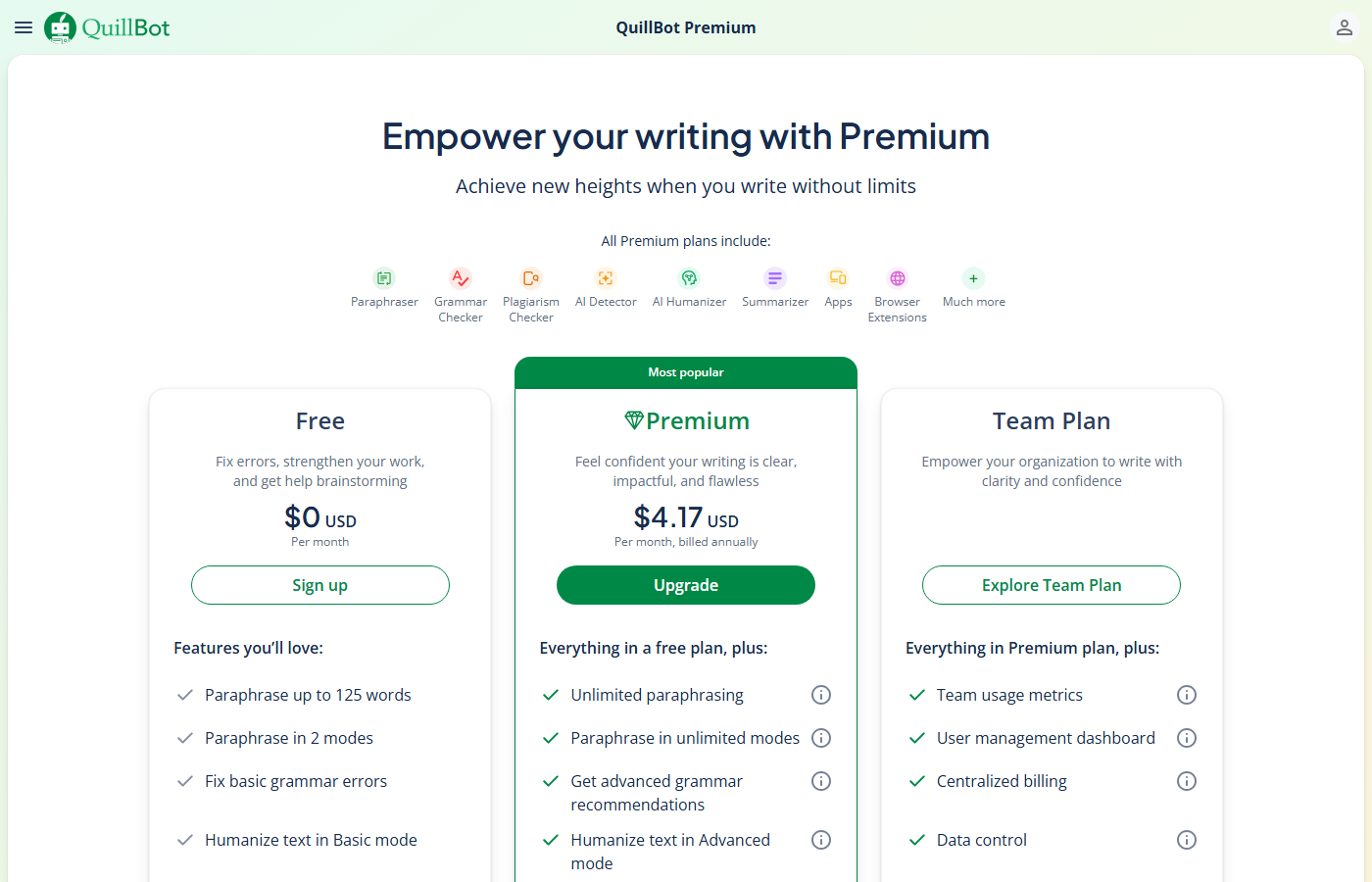
Task: Select the AI Detector icon
Action: point(605,278)
